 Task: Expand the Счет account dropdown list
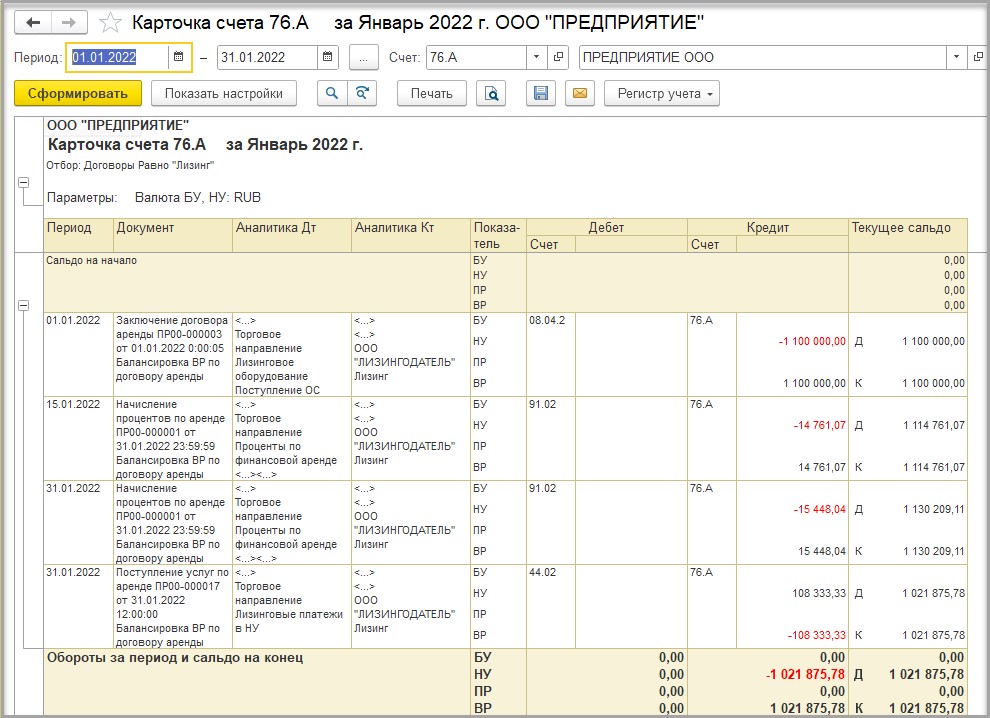[x=537, y=57]
